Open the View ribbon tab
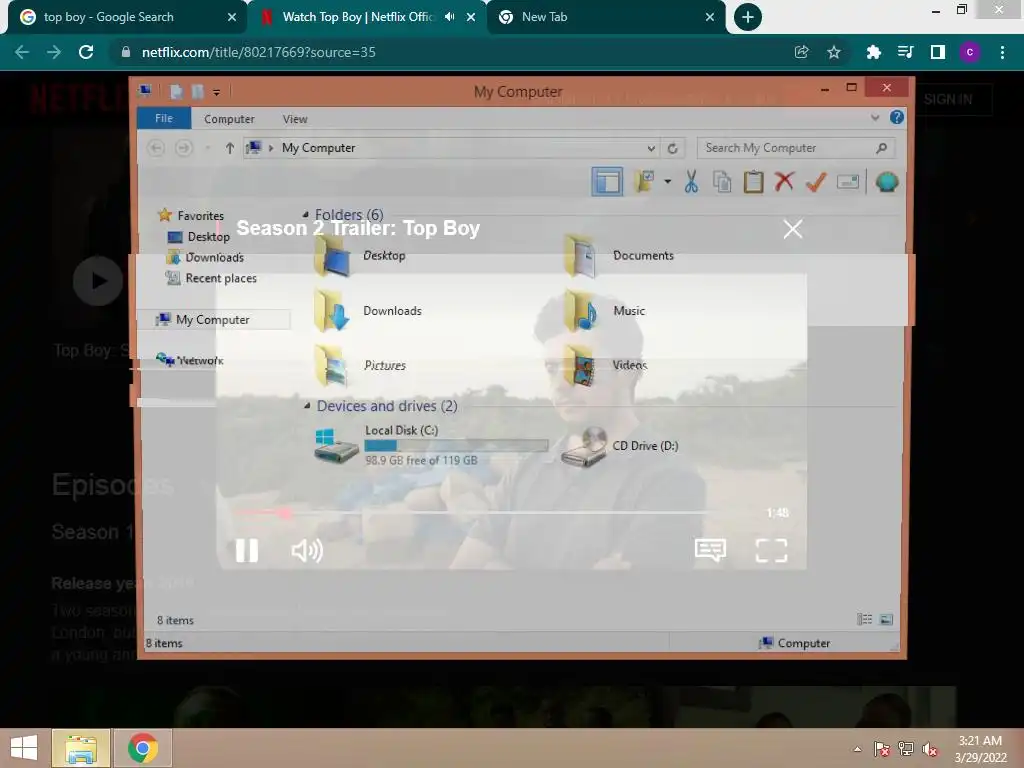This screenshot has height=768, width=1024. [x=295, y=119]
